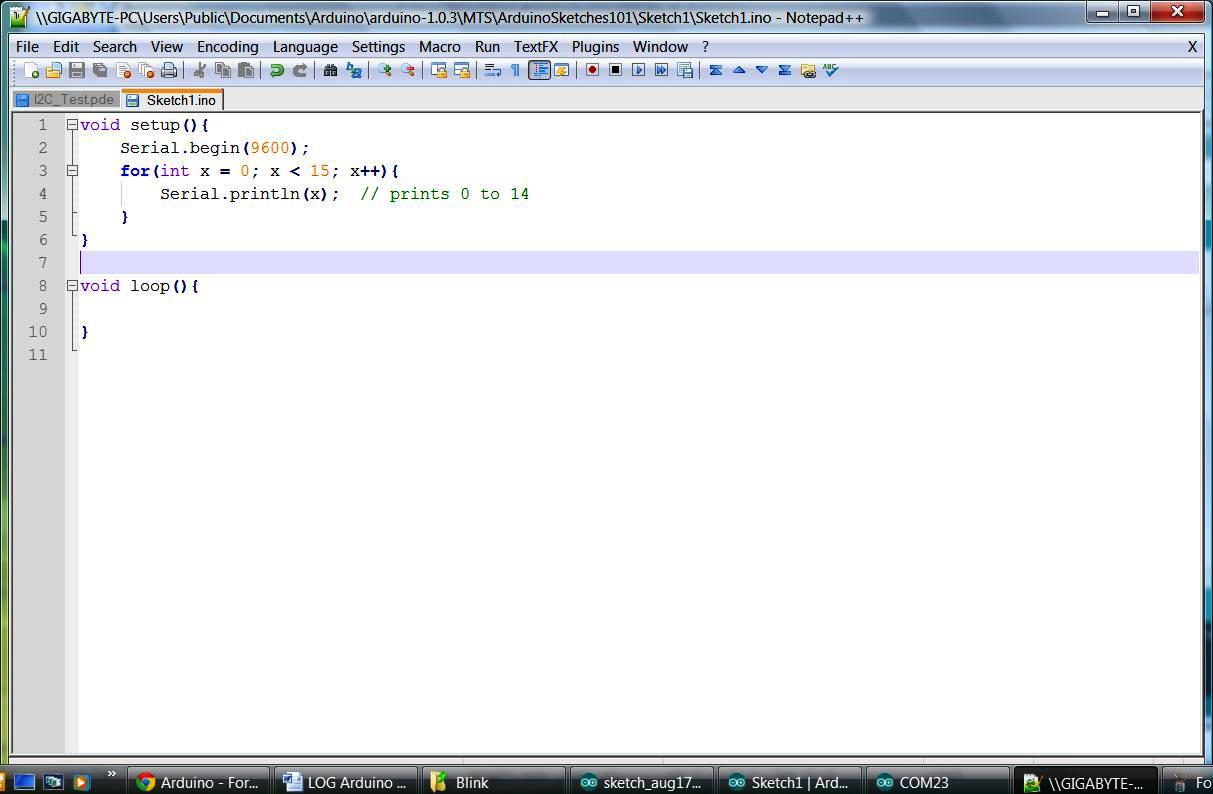Click the Save All toolbar icon
Screen dimensions: 1213x794
pyautogui.click(x=100, y=70)
